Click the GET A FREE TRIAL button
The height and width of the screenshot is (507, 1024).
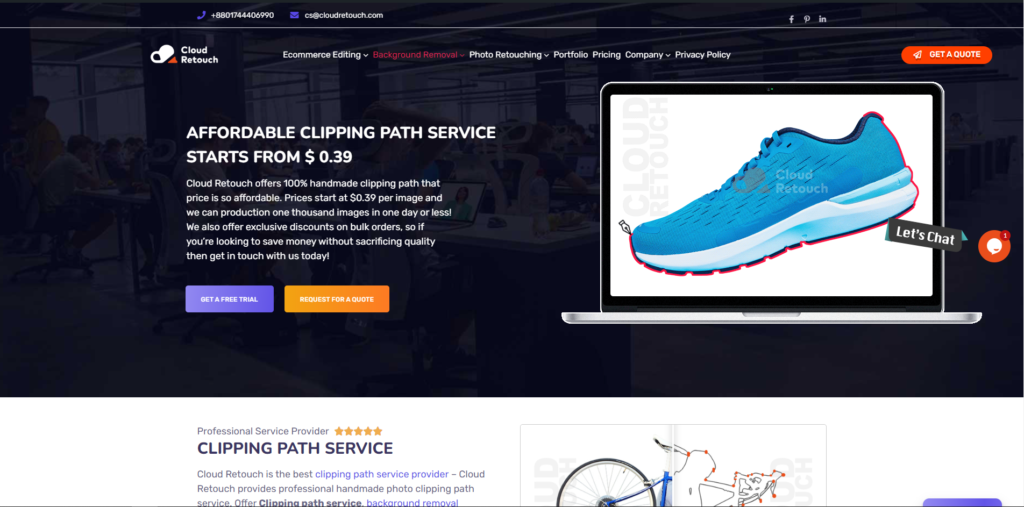tap(229, 299)
